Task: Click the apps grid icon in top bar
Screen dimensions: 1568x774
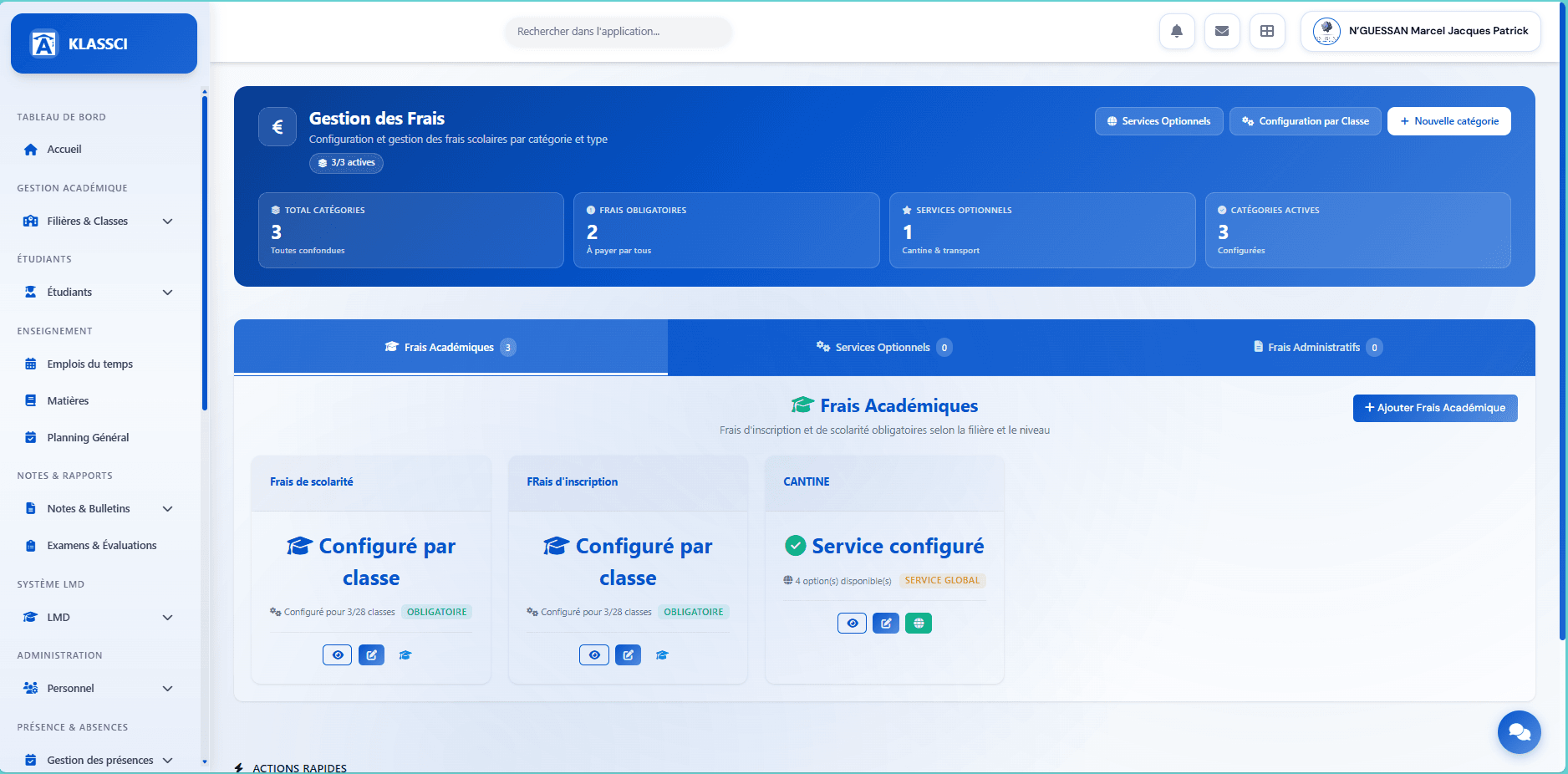Action: [1267, 31]
